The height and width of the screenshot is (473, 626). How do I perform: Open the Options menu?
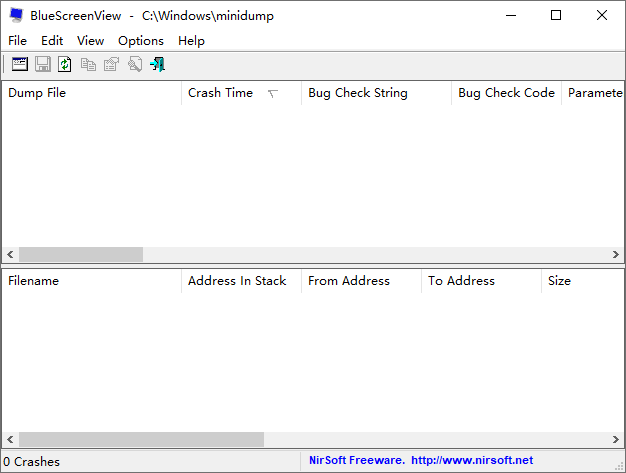[x=140, y=41]
